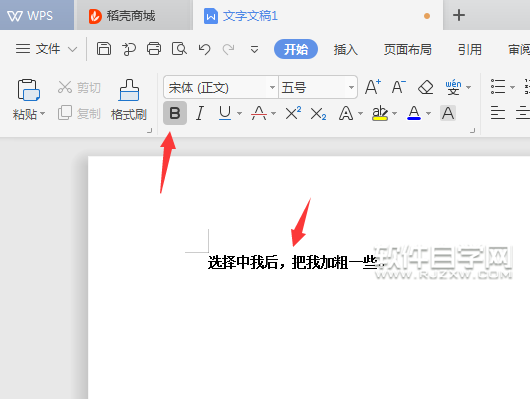Switch to the 审阅 ribbon tab

click(x=519, y=50)
